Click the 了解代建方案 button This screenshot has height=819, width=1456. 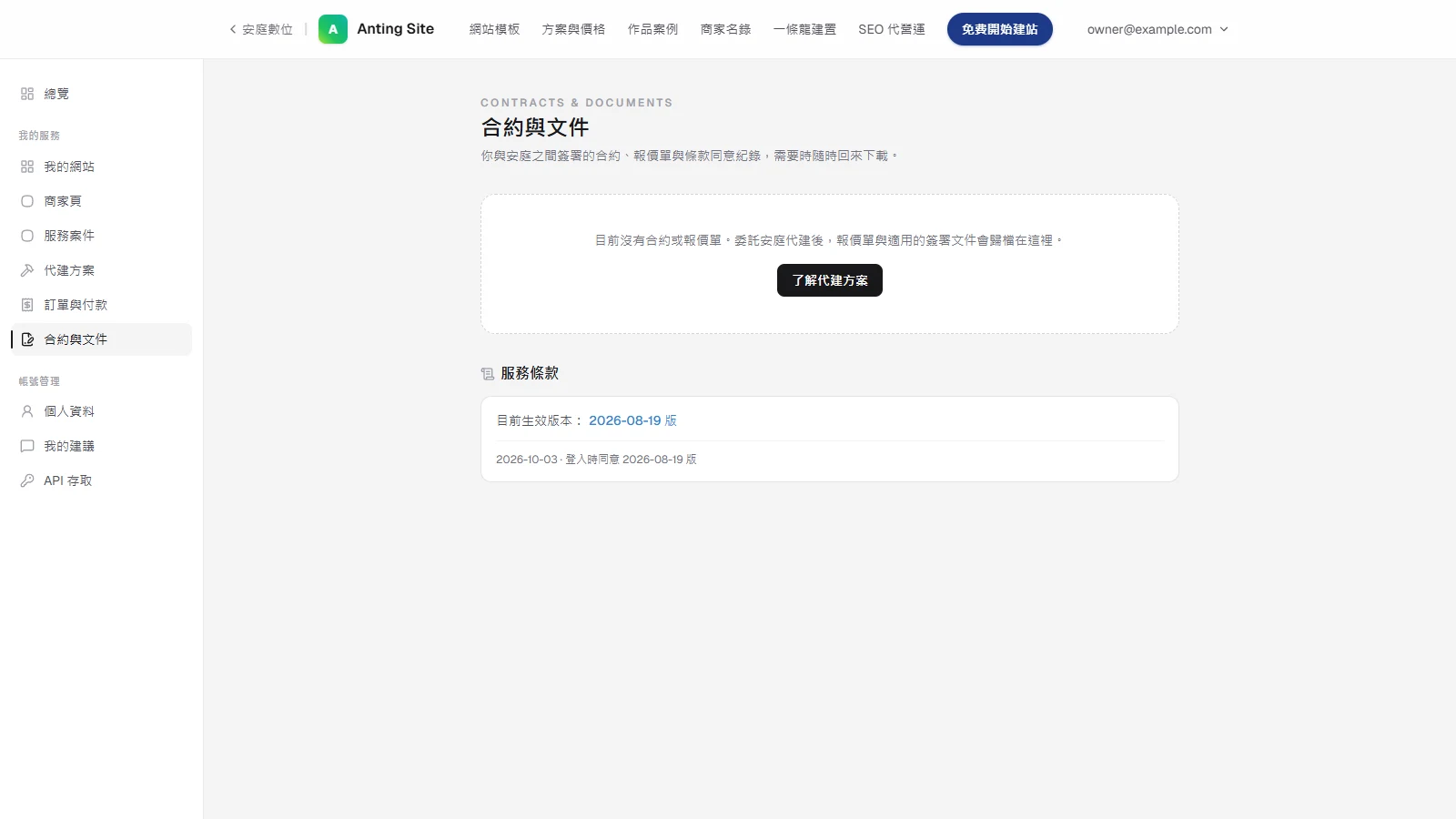click(830, 280)
